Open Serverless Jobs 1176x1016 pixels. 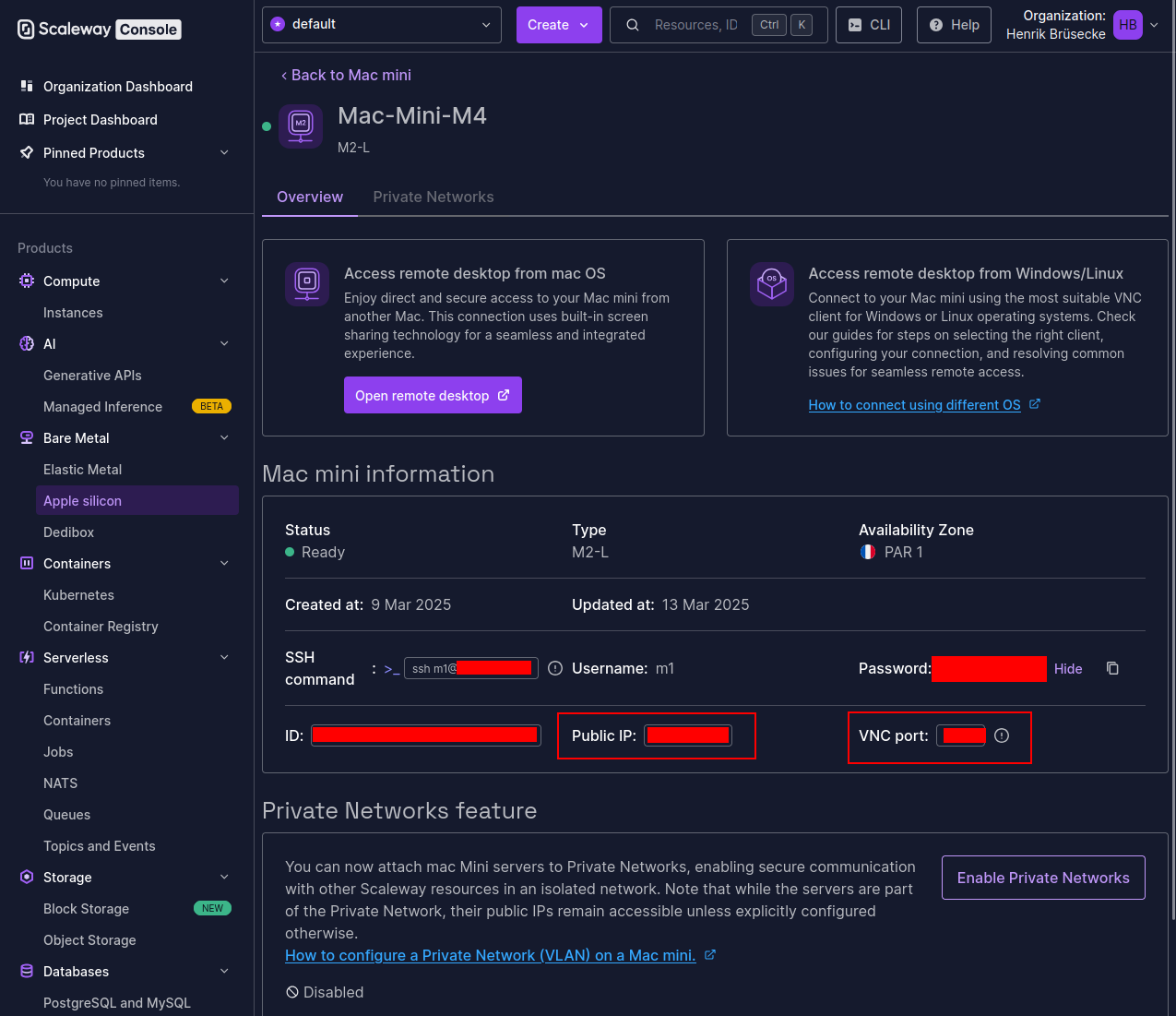(x=58, y=752)
